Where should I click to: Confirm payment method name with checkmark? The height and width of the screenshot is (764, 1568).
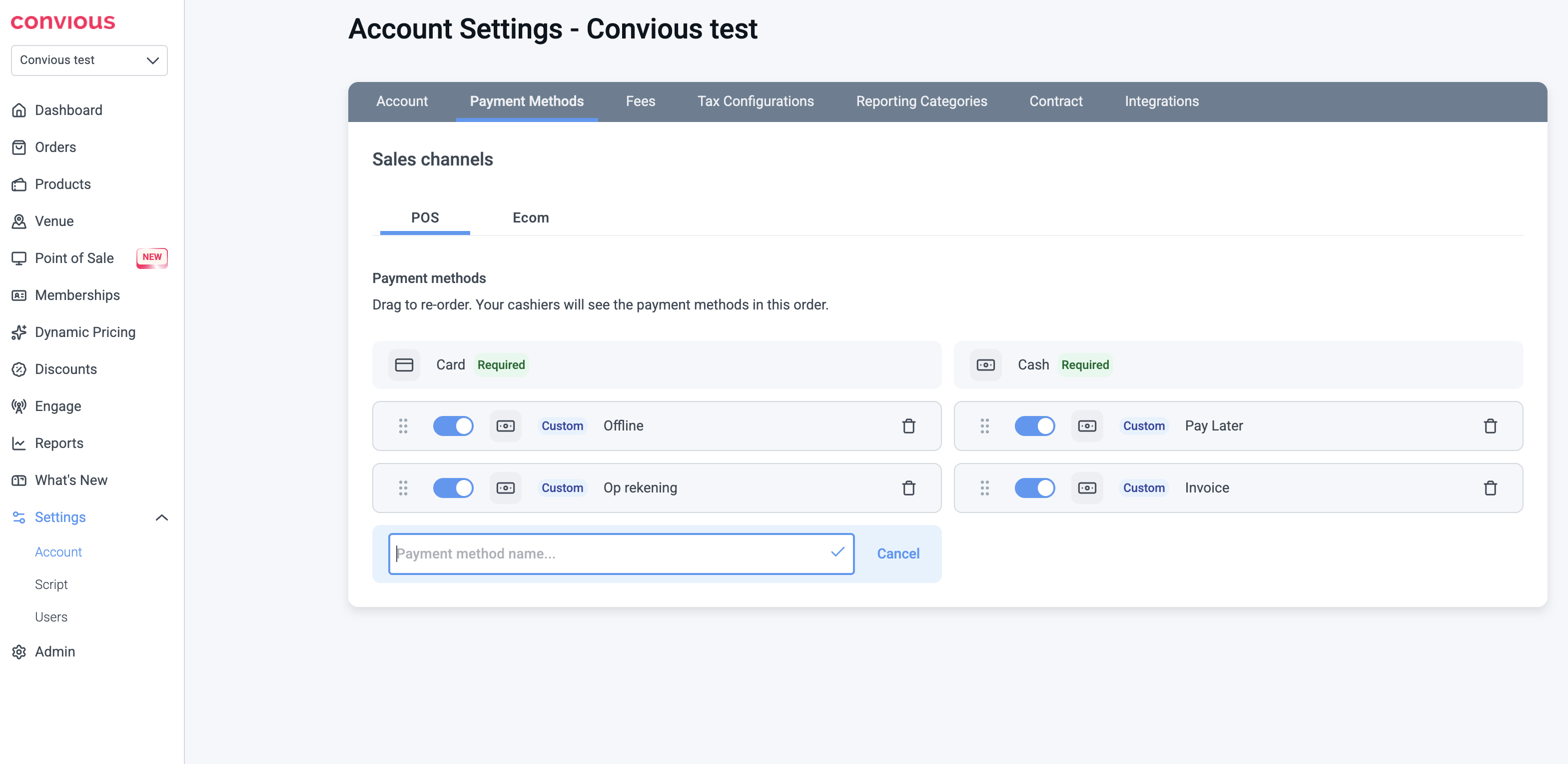(x=837, y=552)
